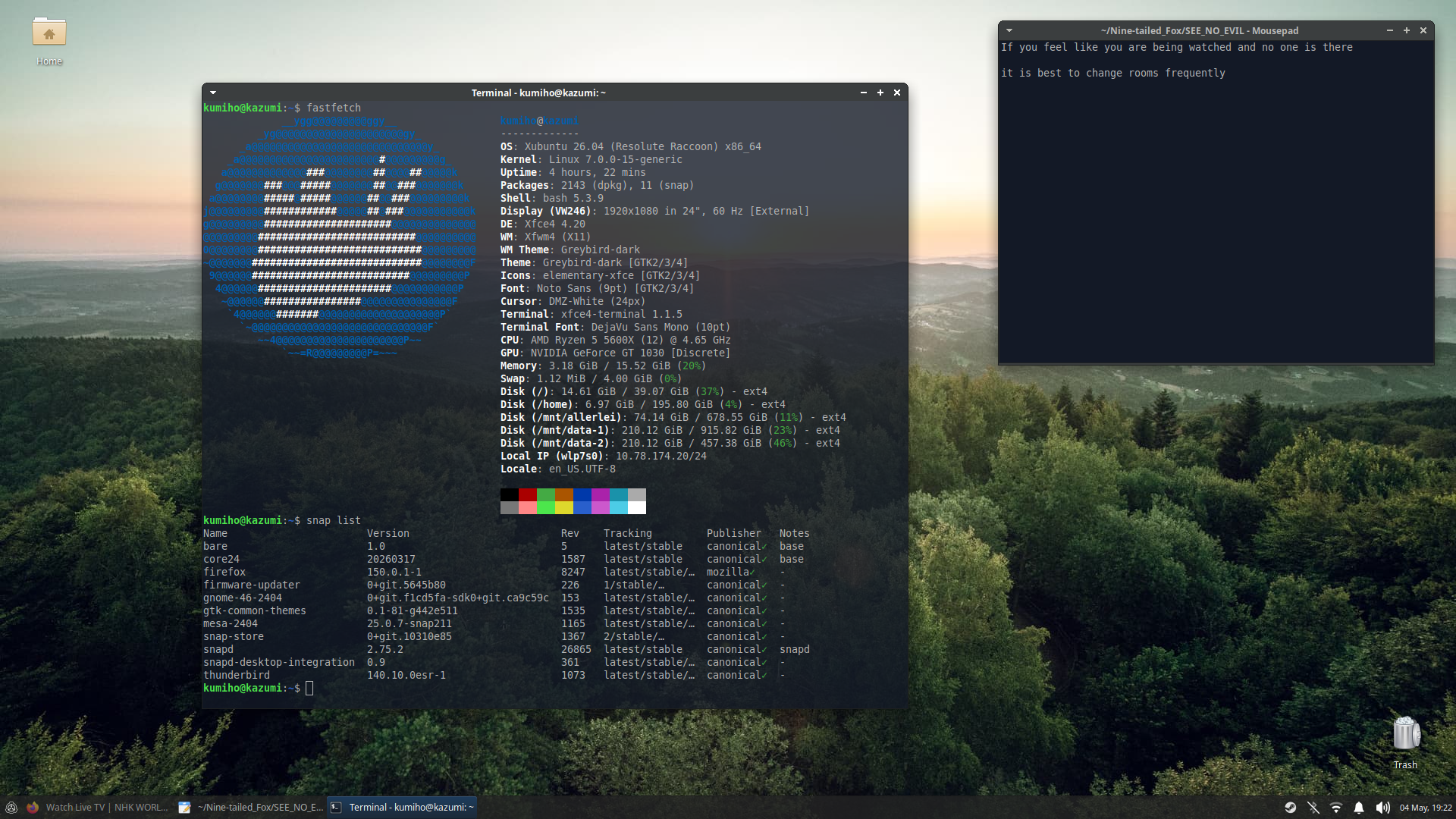Image resolution: width=1456 pixels, height=819 pixels.
Task: Click the 'fastfetch' command text
Action: coord(334,108)
